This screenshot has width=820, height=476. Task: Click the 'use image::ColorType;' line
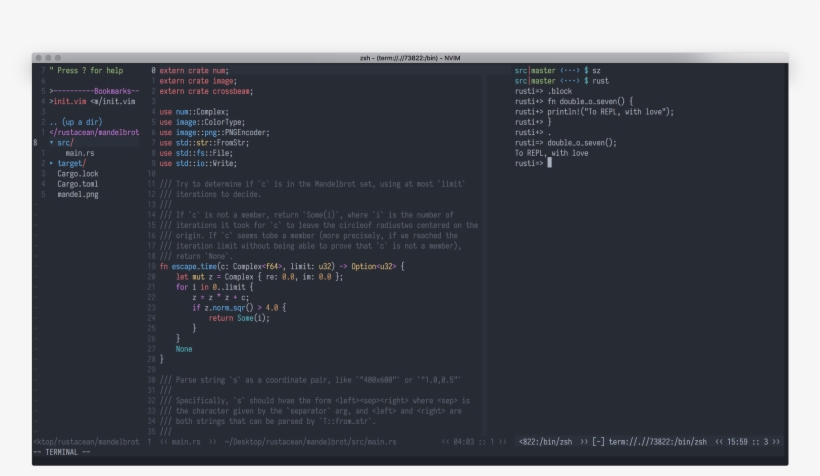click(x=202, y=122)
